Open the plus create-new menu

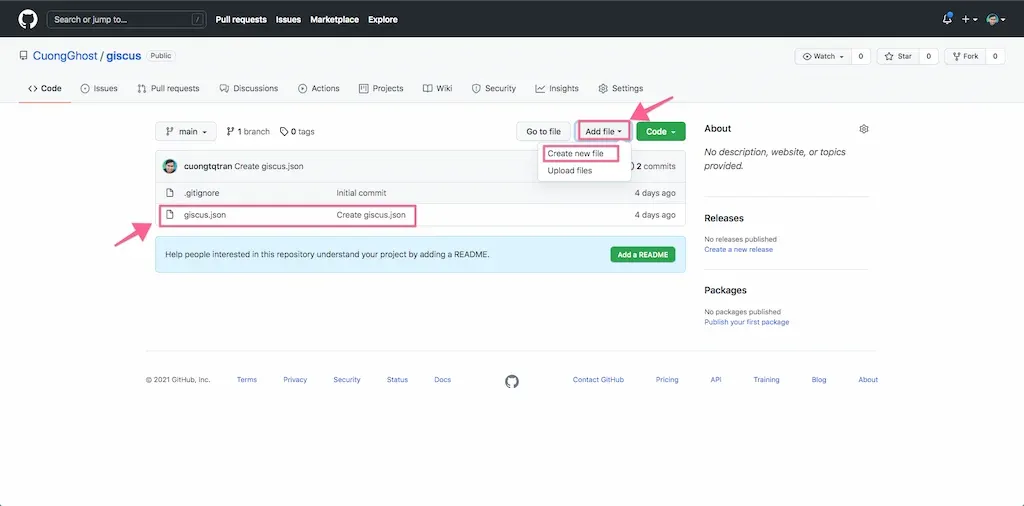[969, 20]
